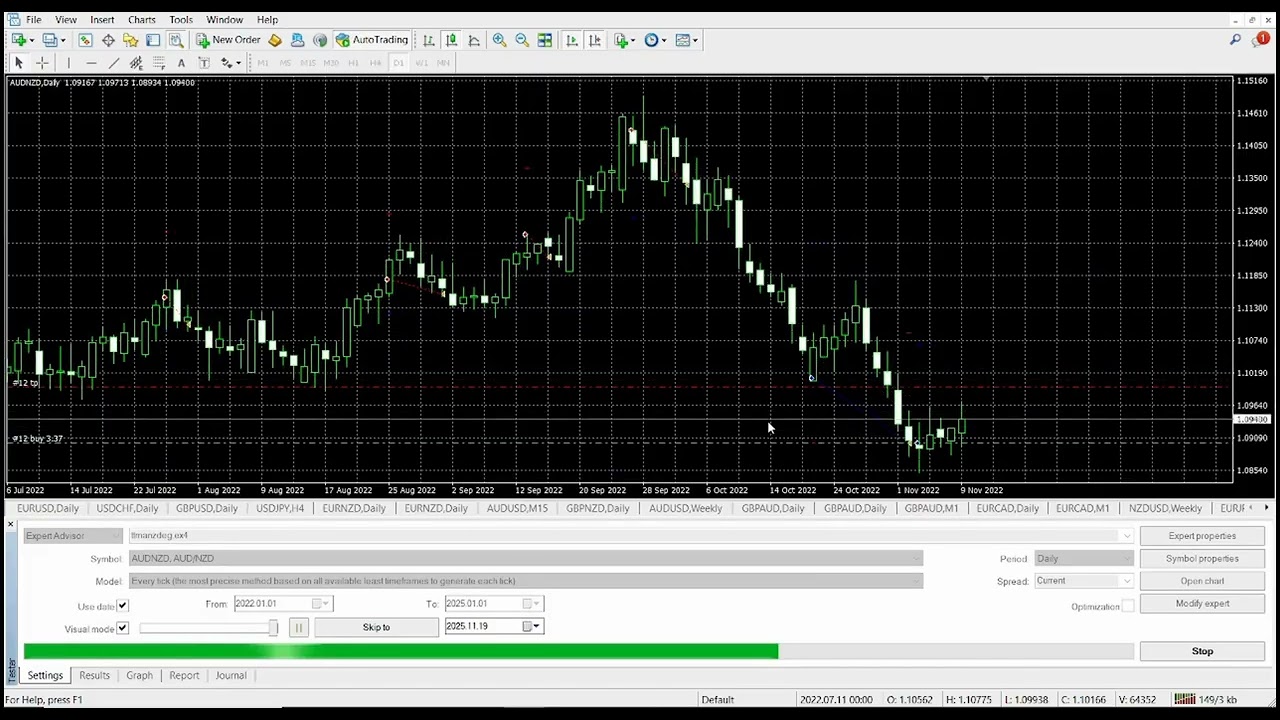Tile chart windows icon

click(x=545, y=40)
